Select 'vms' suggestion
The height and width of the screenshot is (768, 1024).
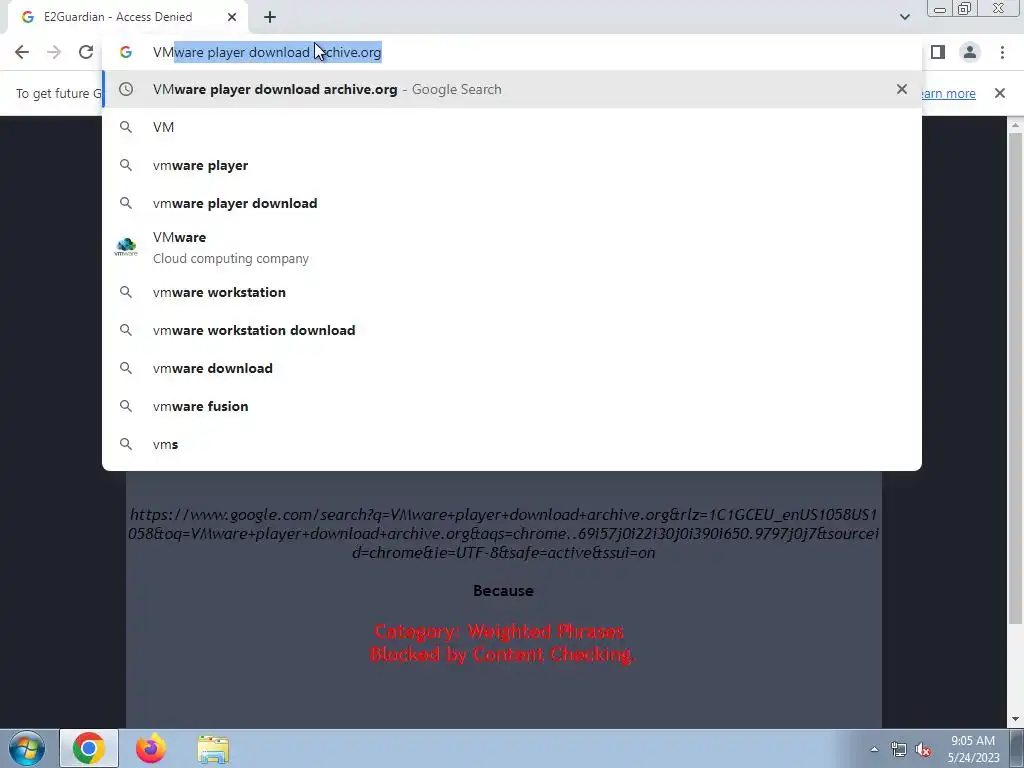(512, 444)
